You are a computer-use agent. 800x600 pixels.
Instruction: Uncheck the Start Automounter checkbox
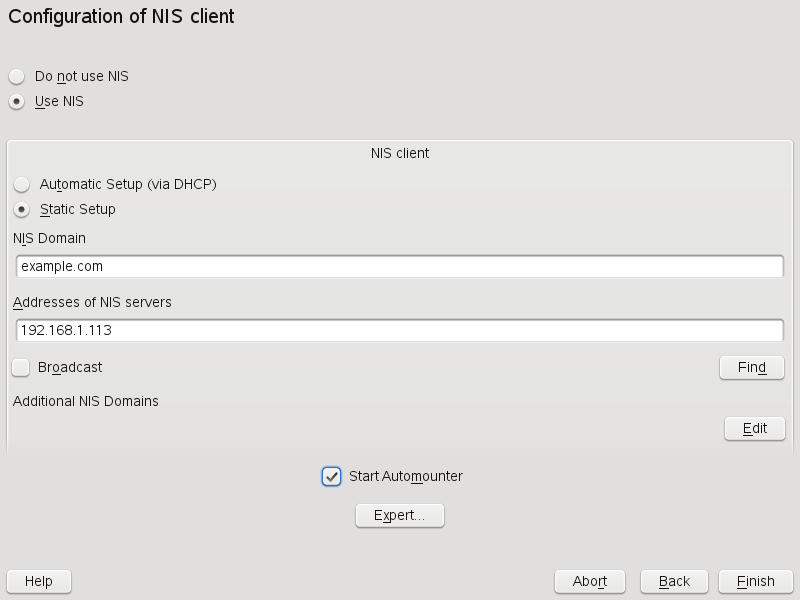[332, 476]
